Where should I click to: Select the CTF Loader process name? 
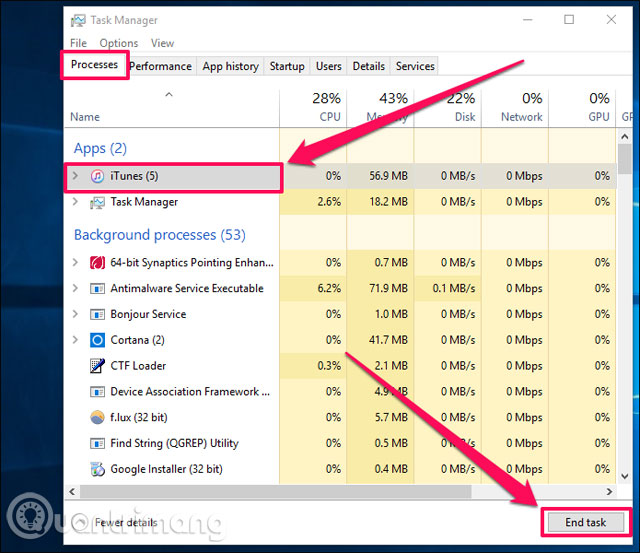point(138,366)
